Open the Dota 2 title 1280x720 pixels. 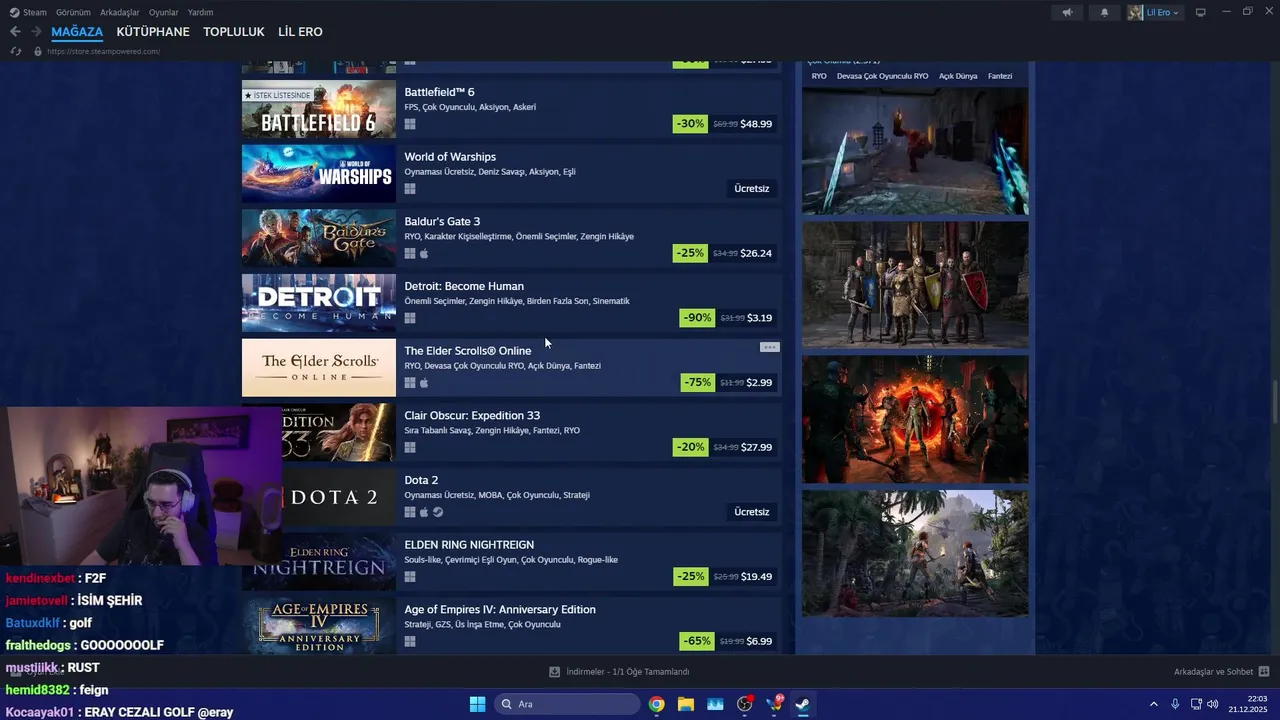(421, 480)
